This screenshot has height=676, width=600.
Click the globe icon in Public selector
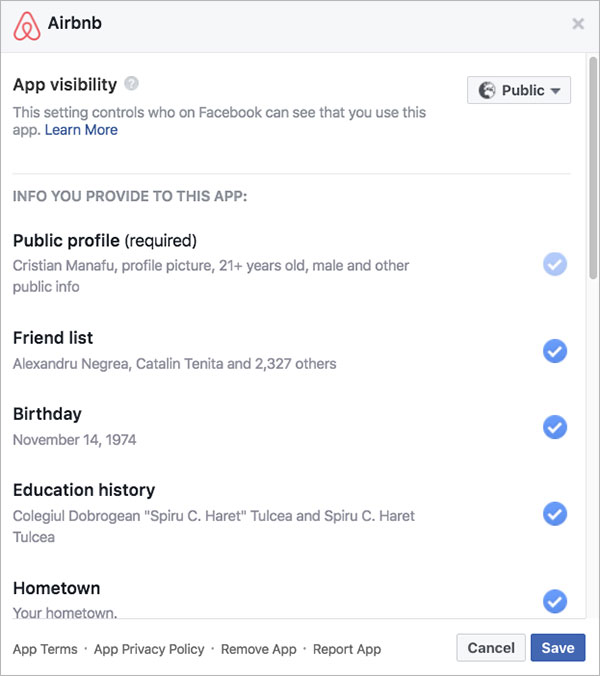[487, 90]
